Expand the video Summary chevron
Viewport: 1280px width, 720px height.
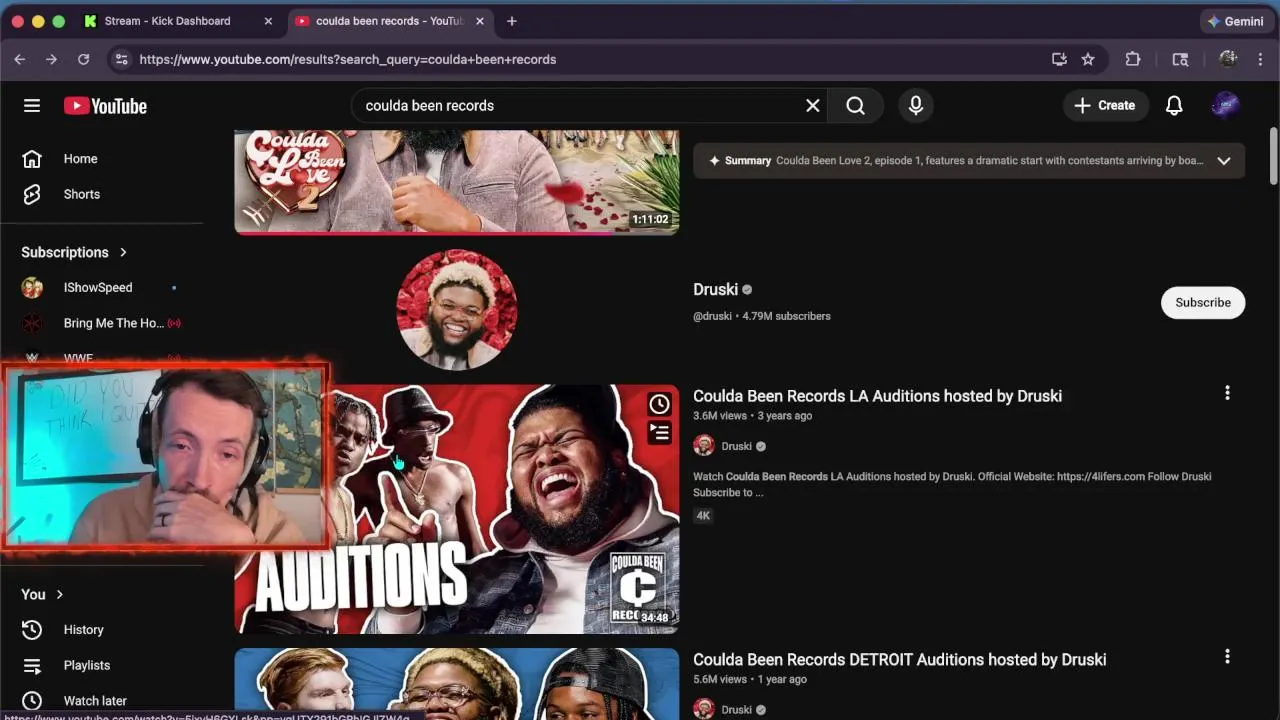1223,161
